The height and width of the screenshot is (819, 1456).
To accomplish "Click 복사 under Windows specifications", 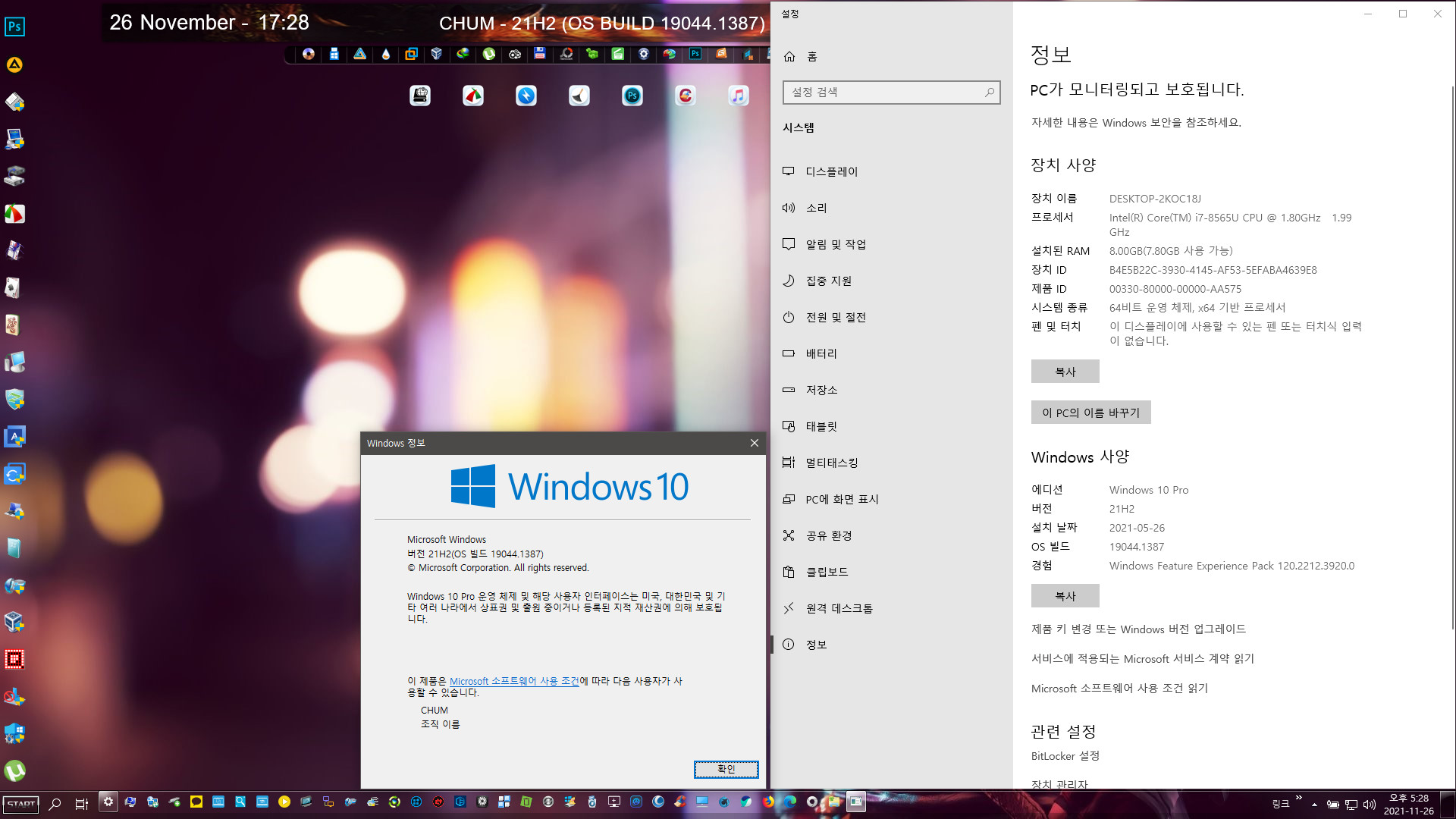I will click(1065, 596).
